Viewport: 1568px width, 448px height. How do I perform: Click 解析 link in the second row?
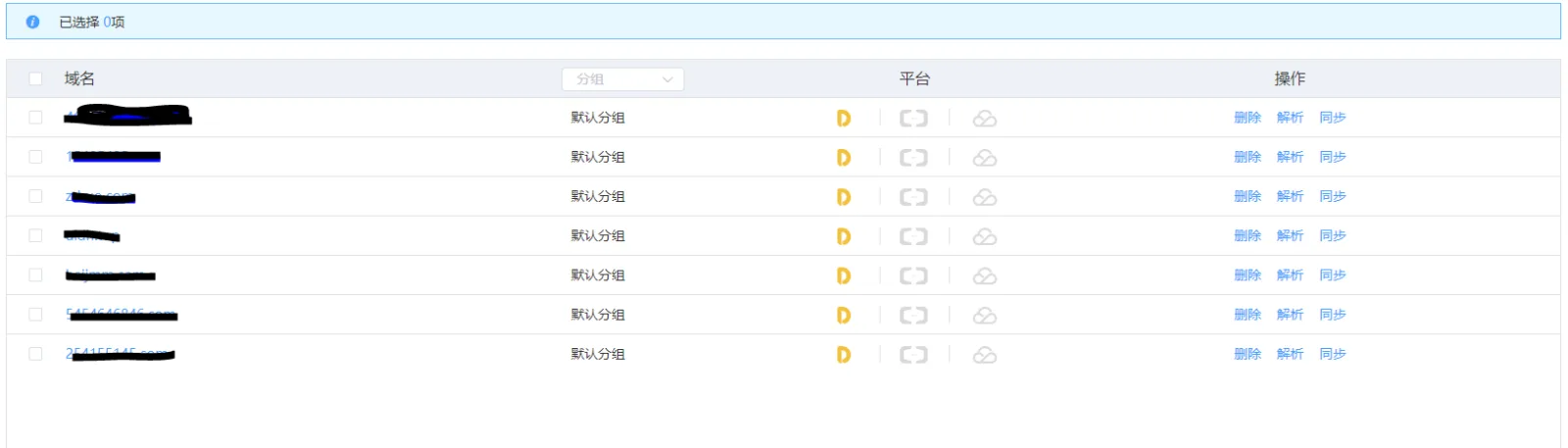coord(1290,157)
